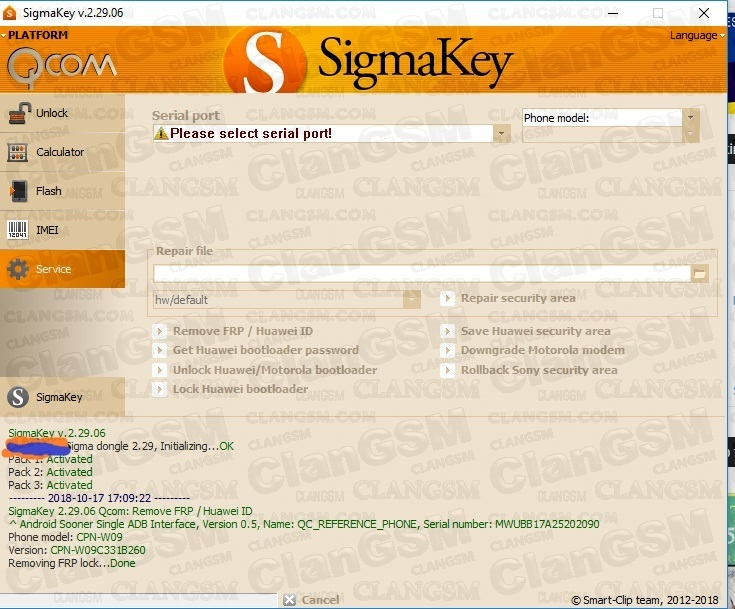The height and width of the screenshot is (609, 735).
Task: Click the Repair file path field
Action: click(x=422, y=273)
